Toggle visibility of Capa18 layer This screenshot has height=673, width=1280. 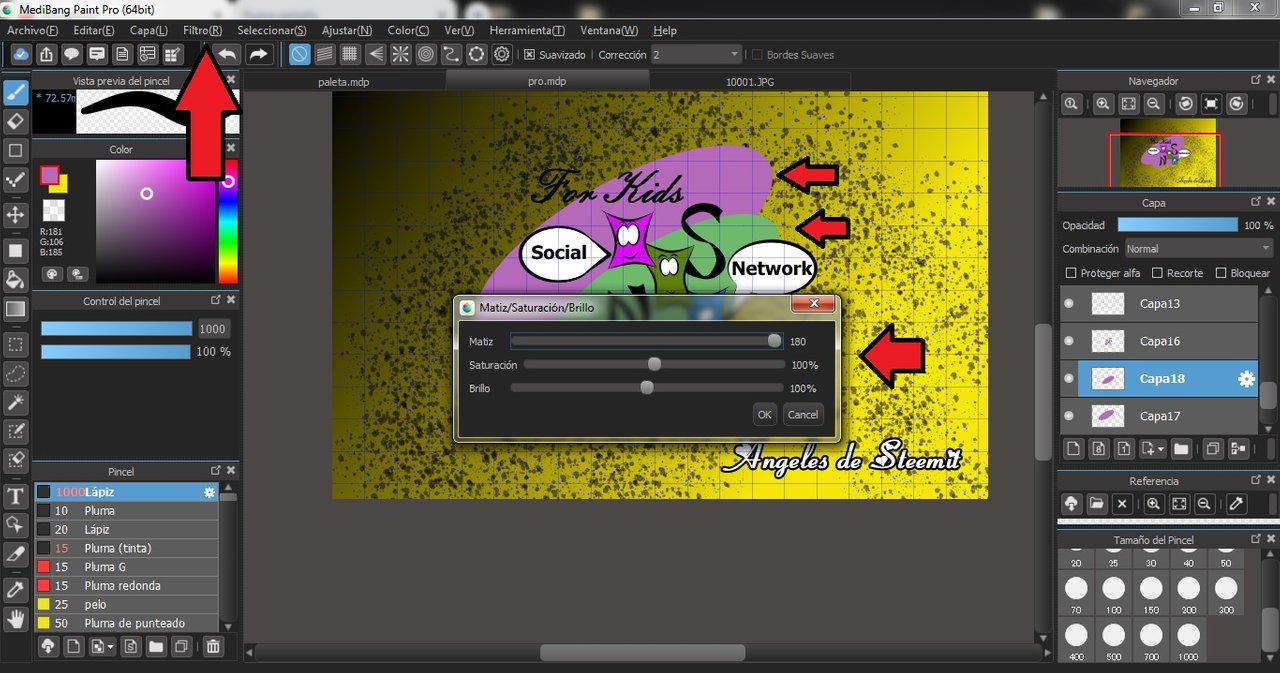1069,379
